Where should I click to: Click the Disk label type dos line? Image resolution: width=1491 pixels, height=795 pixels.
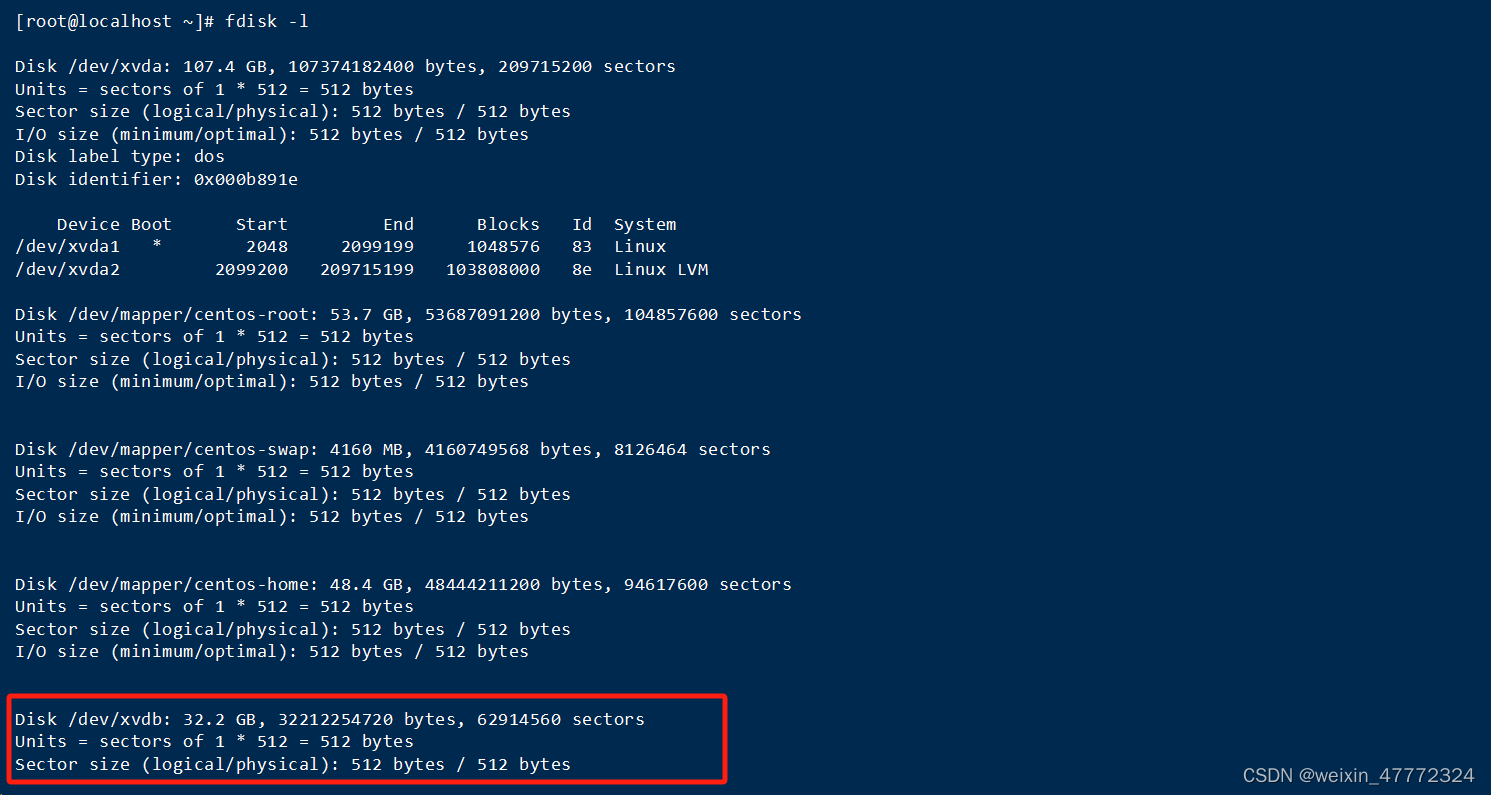point(120,156)
